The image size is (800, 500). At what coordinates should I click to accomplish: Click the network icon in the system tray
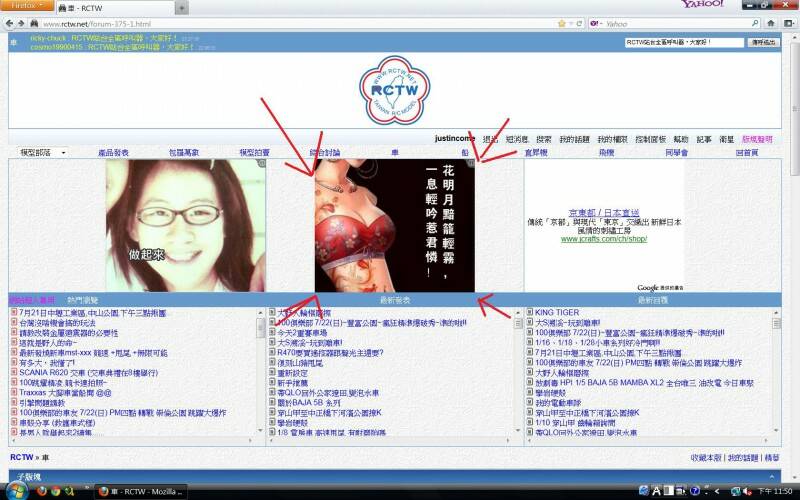(735, 491)
